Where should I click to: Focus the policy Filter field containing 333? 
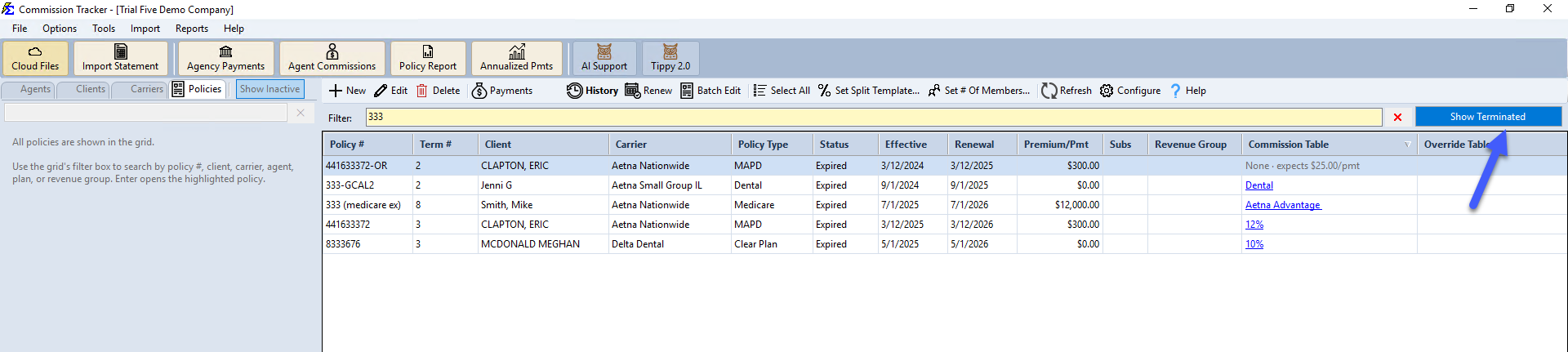tap(873, 117)
